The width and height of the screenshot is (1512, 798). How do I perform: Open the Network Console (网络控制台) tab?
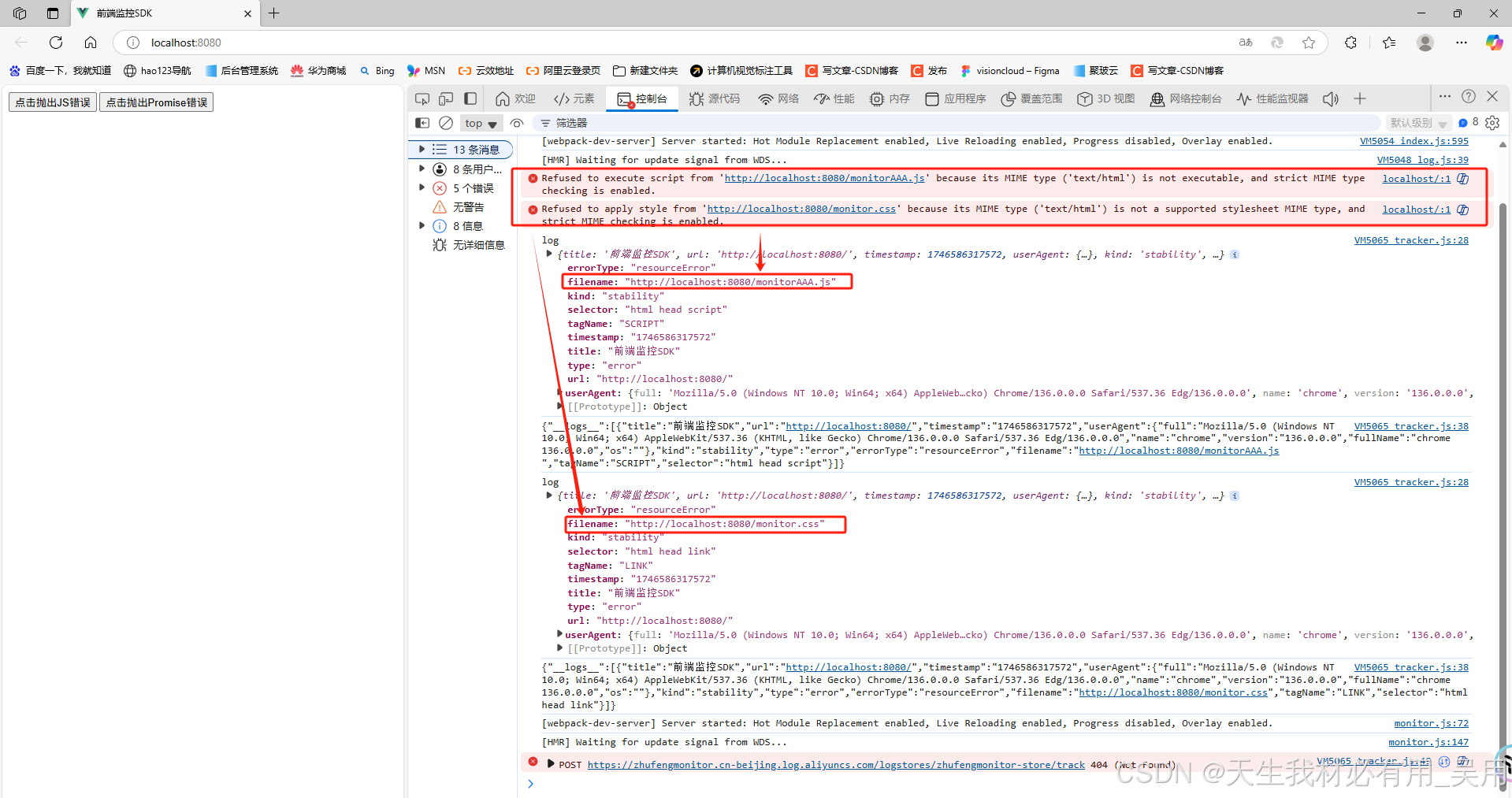tap(1186, 99)
